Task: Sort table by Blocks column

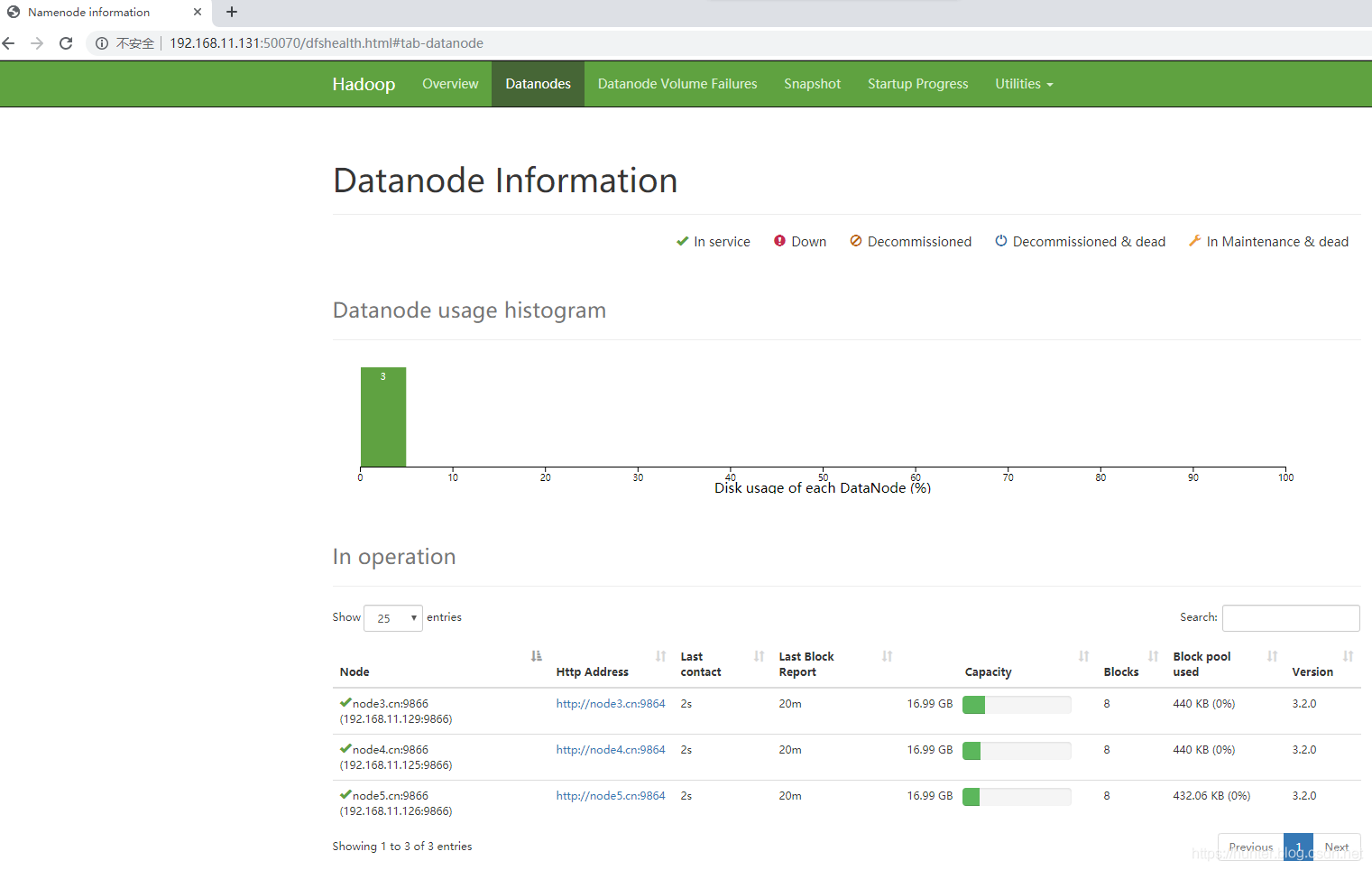Action: pyautogui.click(x=1131, y=664)
